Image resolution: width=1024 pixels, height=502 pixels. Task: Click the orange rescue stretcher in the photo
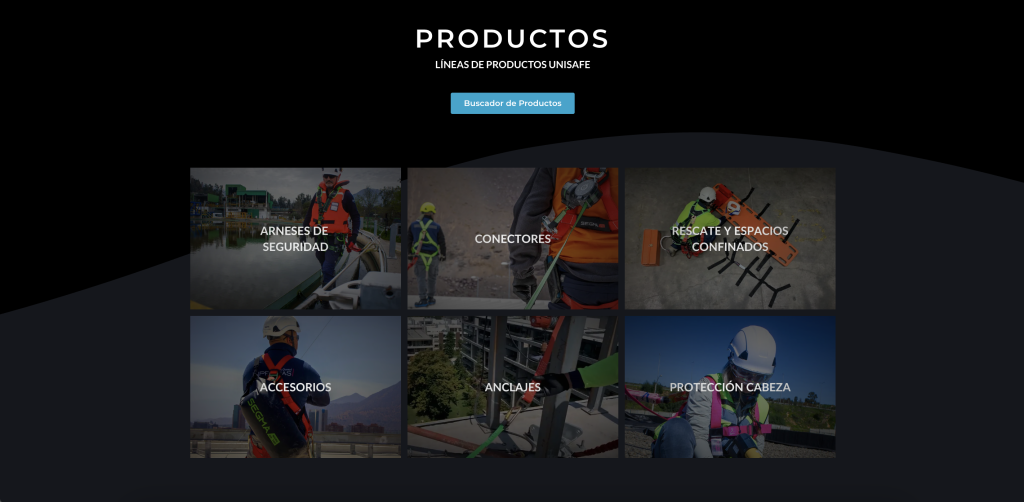(756, 223)
